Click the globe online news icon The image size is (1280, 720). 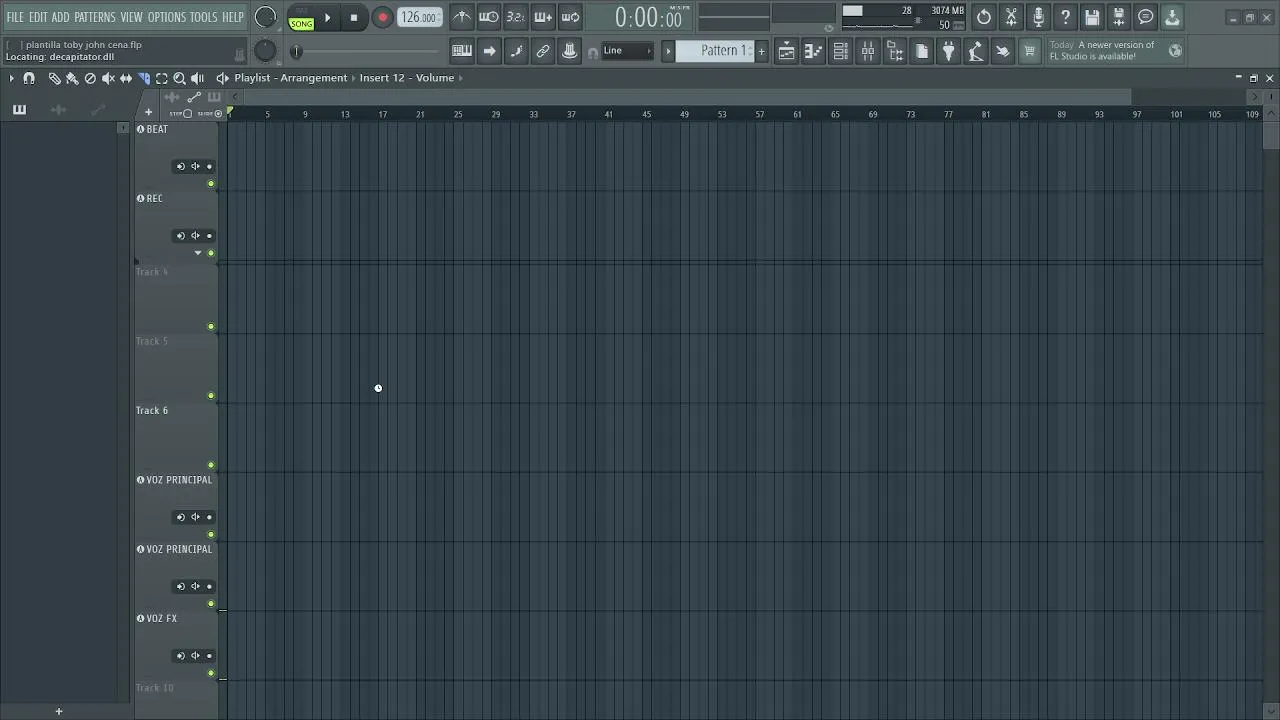(x=1175, y=50)
